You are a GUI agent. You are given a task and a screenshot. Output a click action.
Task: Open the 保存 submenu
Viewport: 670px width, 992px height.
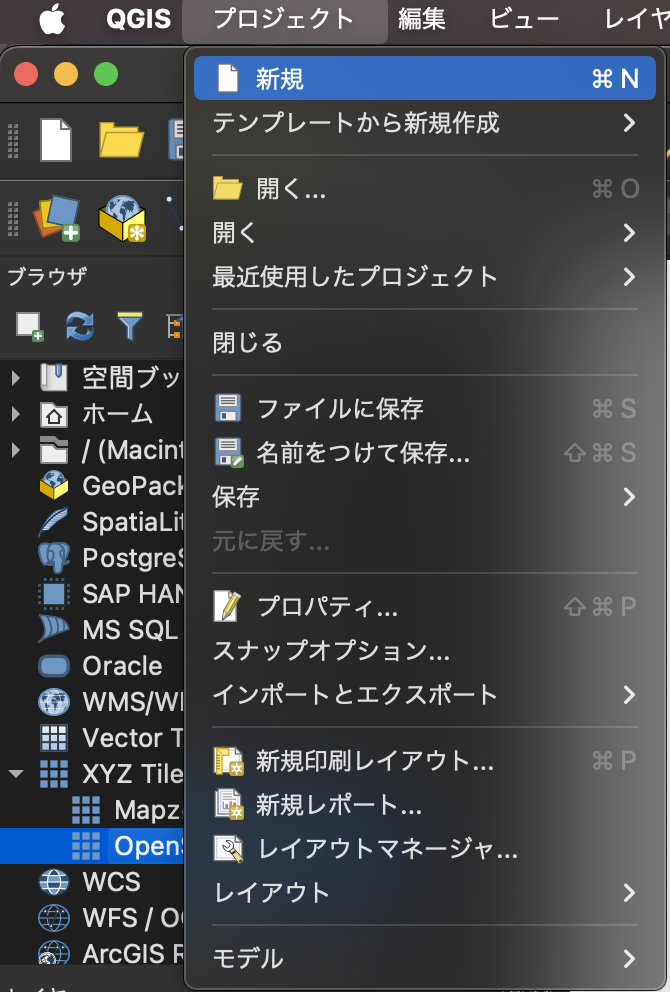point(425,497)
